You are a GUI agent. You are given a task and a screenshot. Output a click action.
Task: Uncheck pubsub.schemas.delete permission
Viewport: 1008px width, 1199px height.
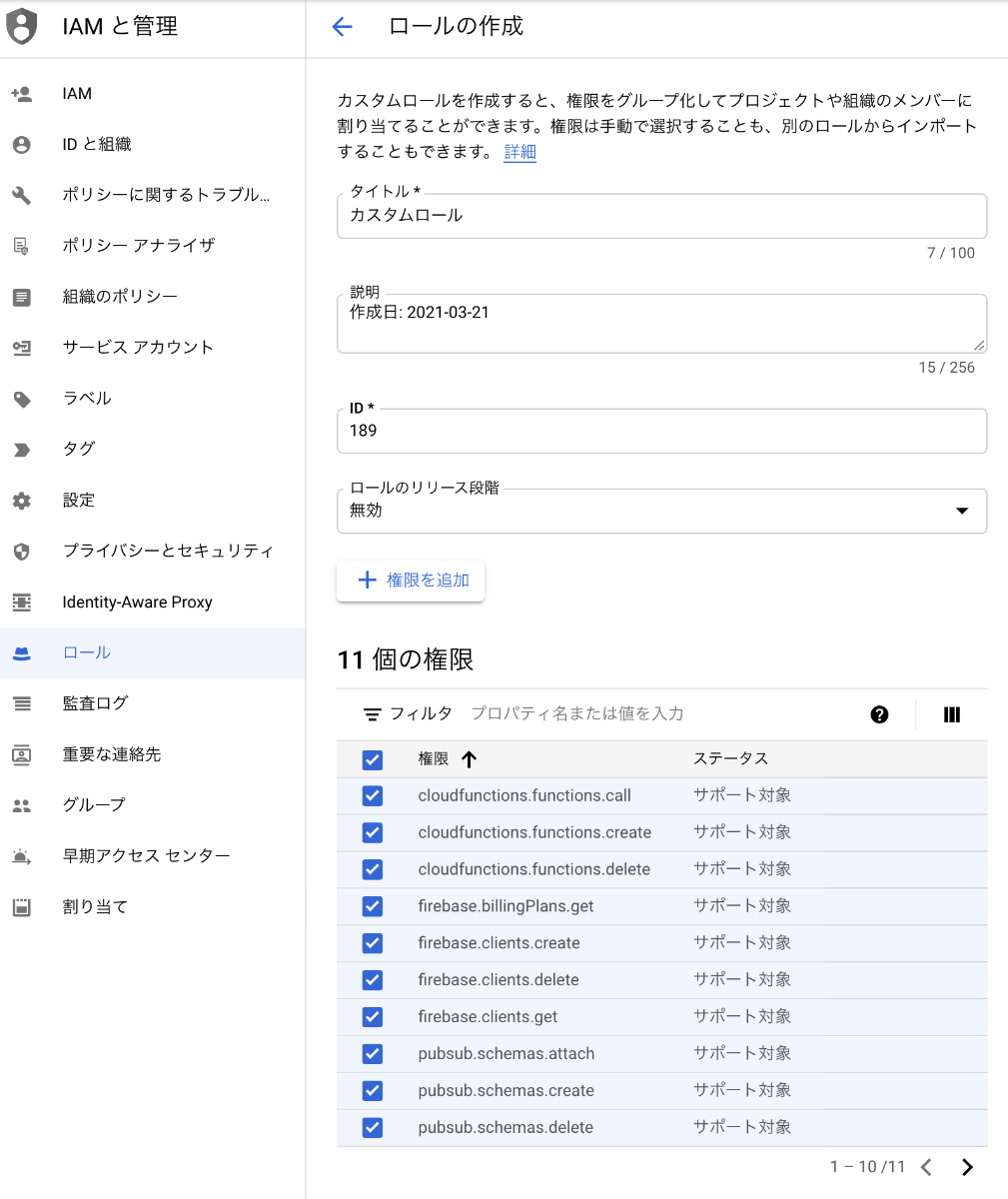coord(373,1128)
